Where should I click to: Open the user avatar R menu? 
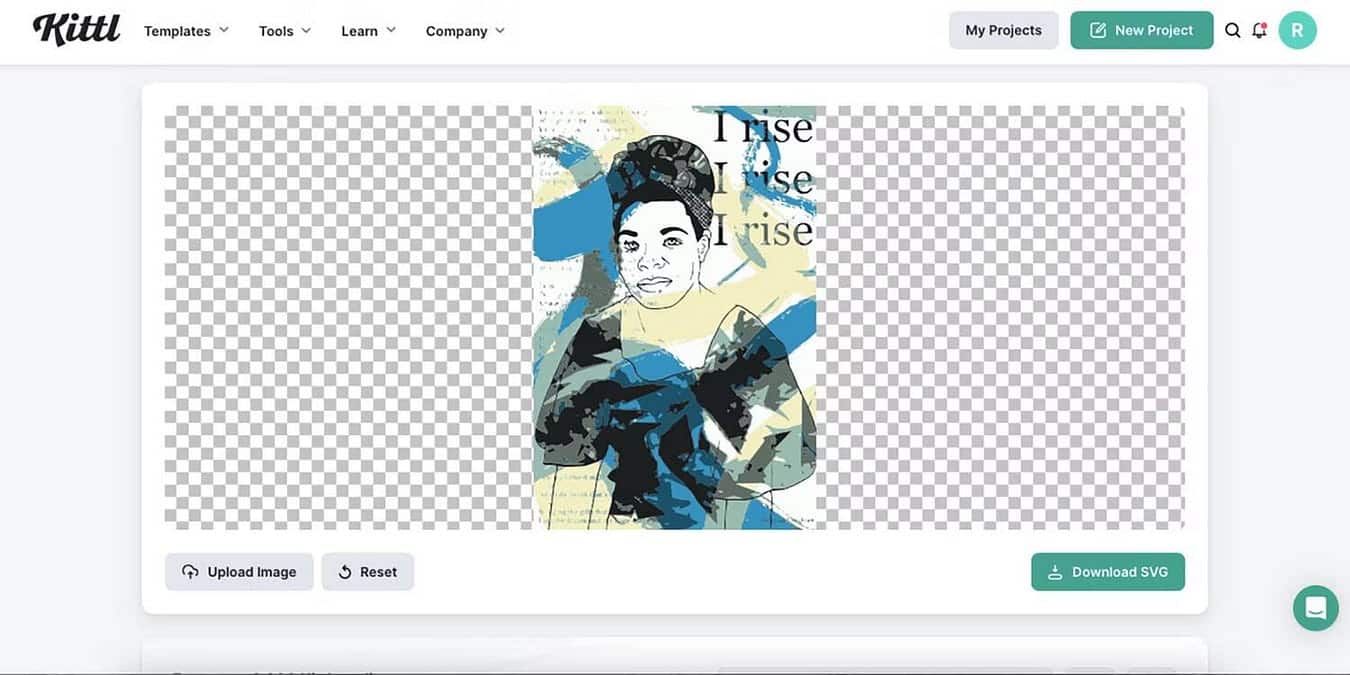tap(1297, 30)
